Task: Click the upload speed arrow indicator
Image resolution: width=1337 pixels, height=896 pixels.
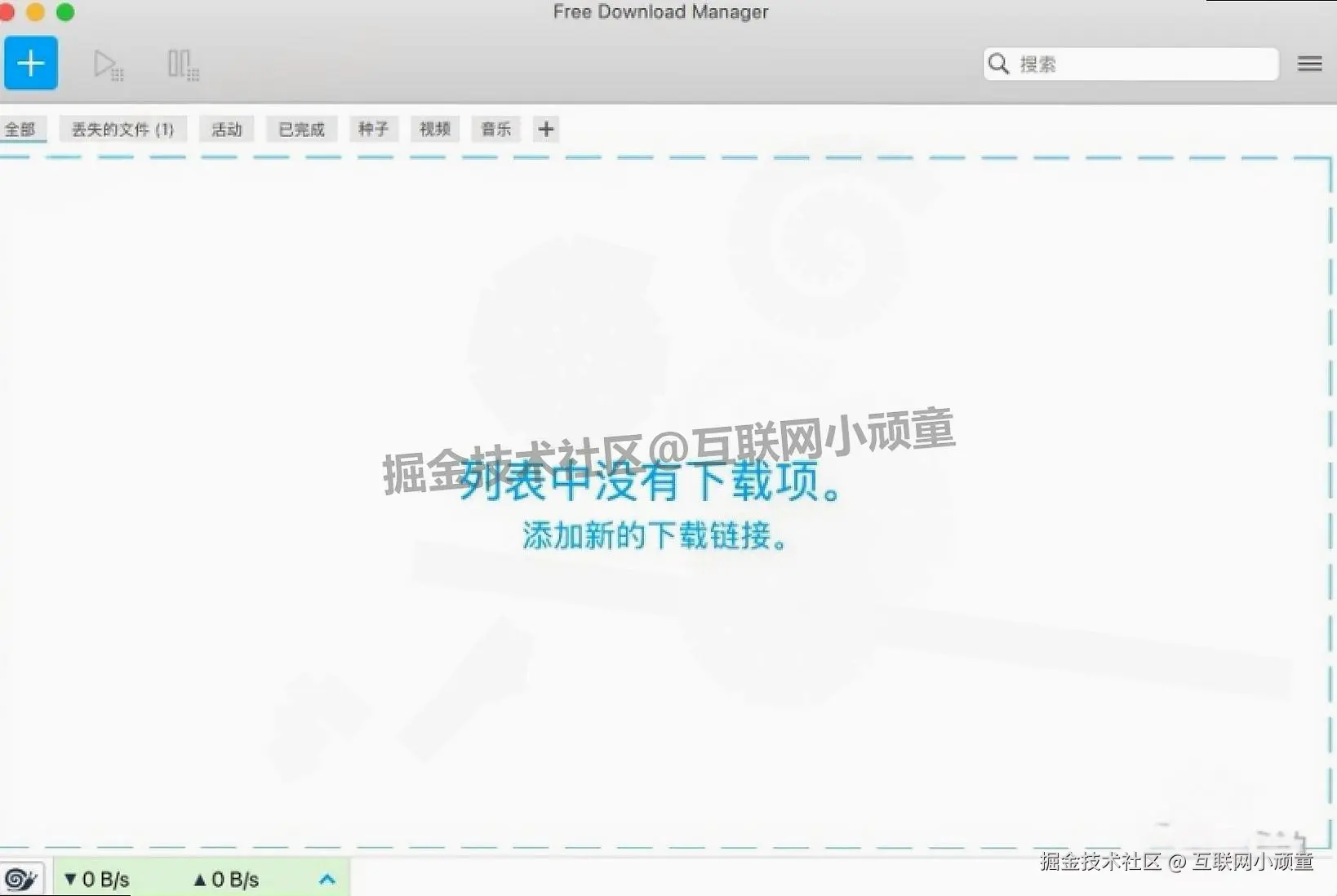Action: [x=200, y=879]
